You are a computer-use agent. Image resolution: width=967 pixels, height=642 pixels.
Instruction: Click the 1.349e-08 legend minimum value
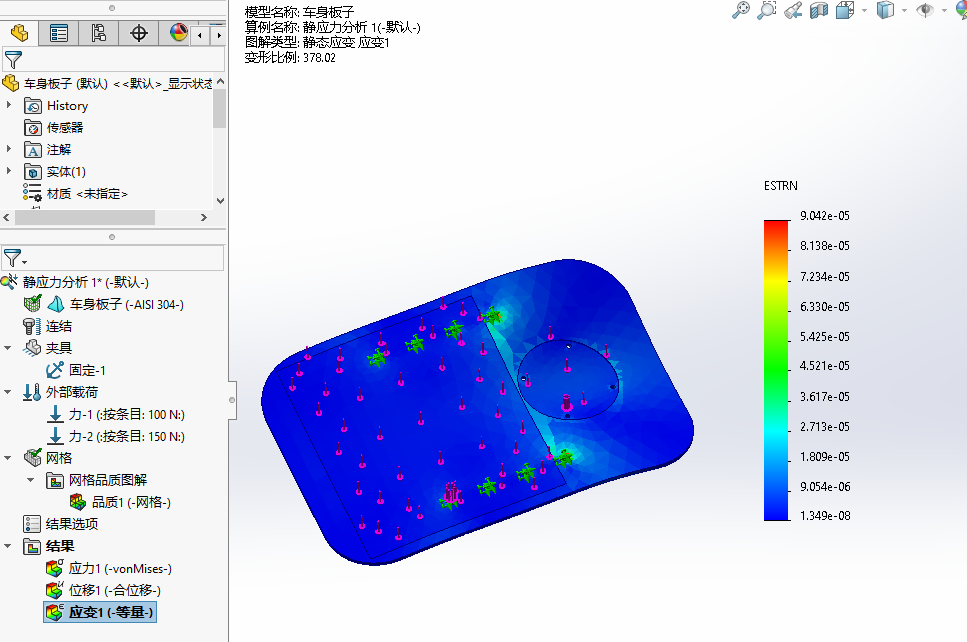point(825,516)
